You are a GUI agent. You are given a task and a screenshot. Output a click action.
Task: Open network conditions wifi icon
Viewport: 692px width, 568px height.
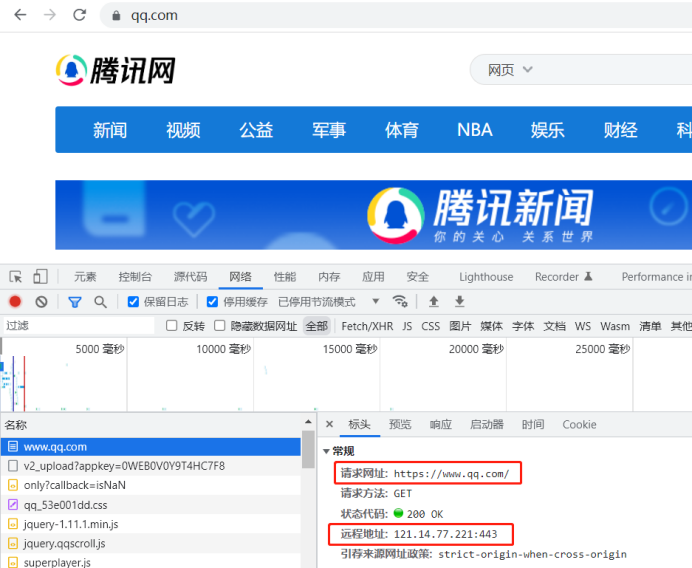click(x=400, y=301)
